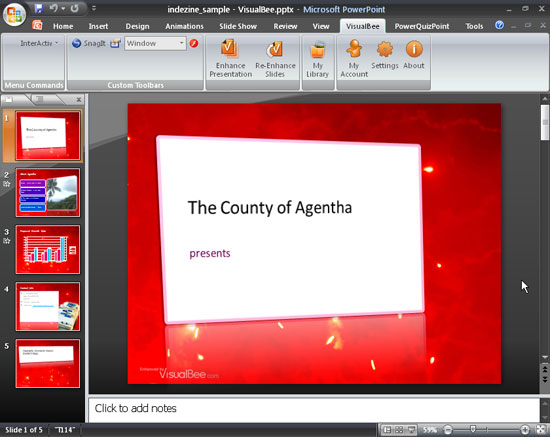Open the Office button menu
This screenshot has width=550, height=437.
pos(14,14)
